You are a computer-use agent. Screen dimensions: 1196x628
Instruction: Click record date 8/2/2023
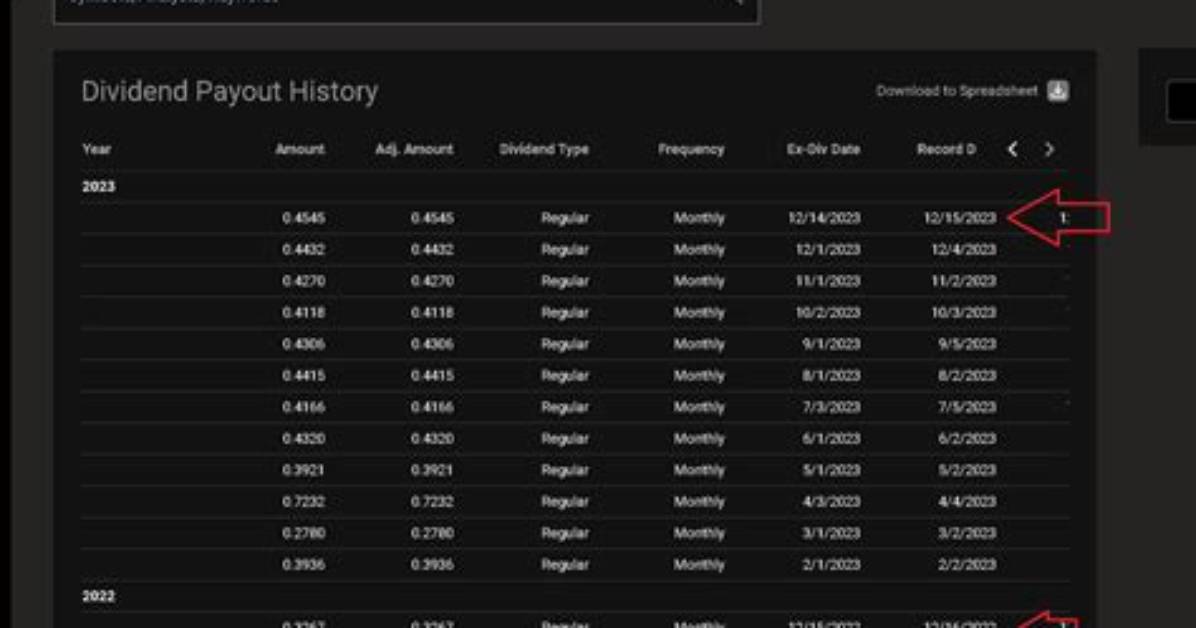pyautogui.click(x=967, y=375)
